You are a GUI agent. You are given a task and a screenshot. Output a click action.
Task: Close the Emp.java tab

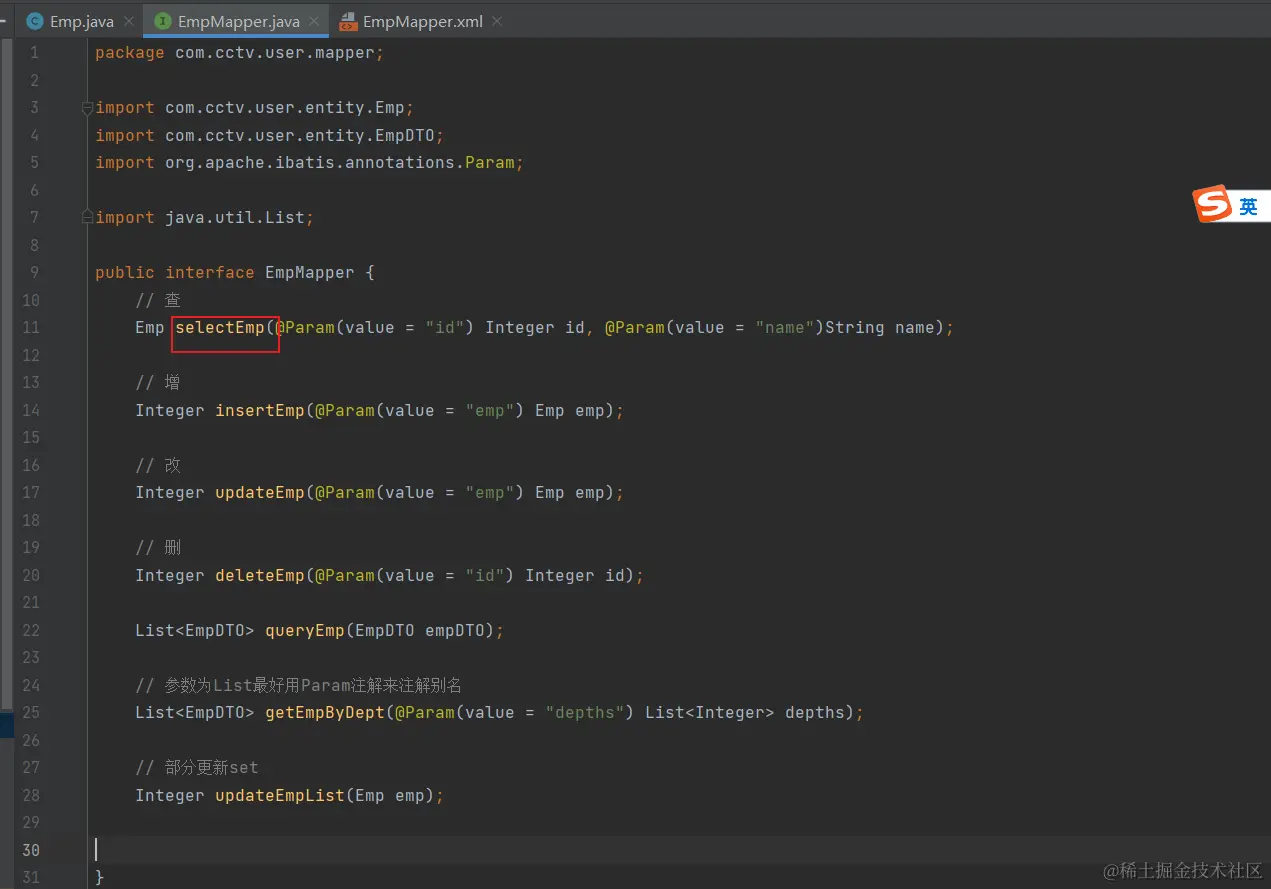point(130,21)
